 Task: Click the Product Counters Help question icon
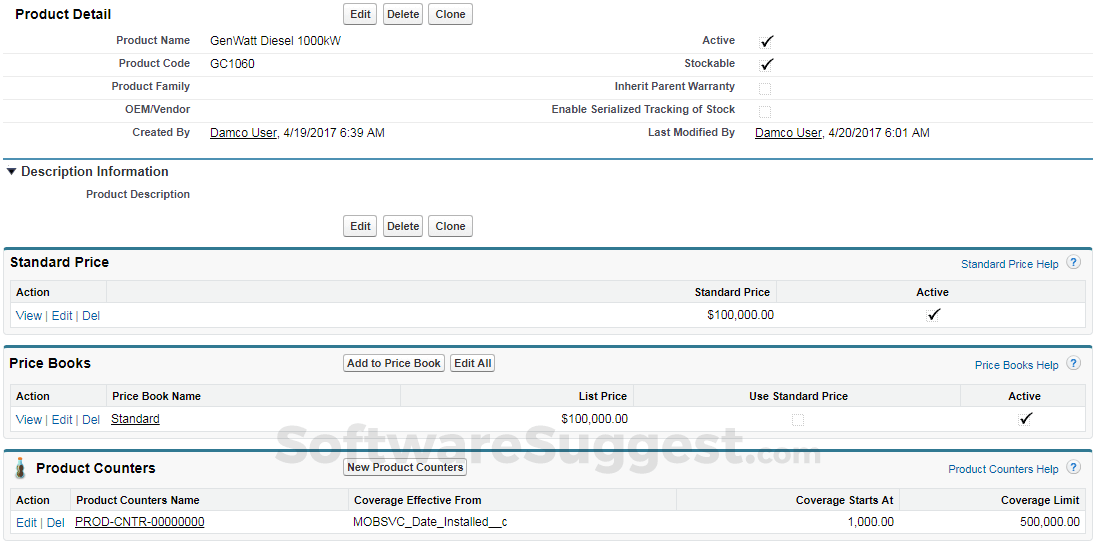coord(1073,468)
